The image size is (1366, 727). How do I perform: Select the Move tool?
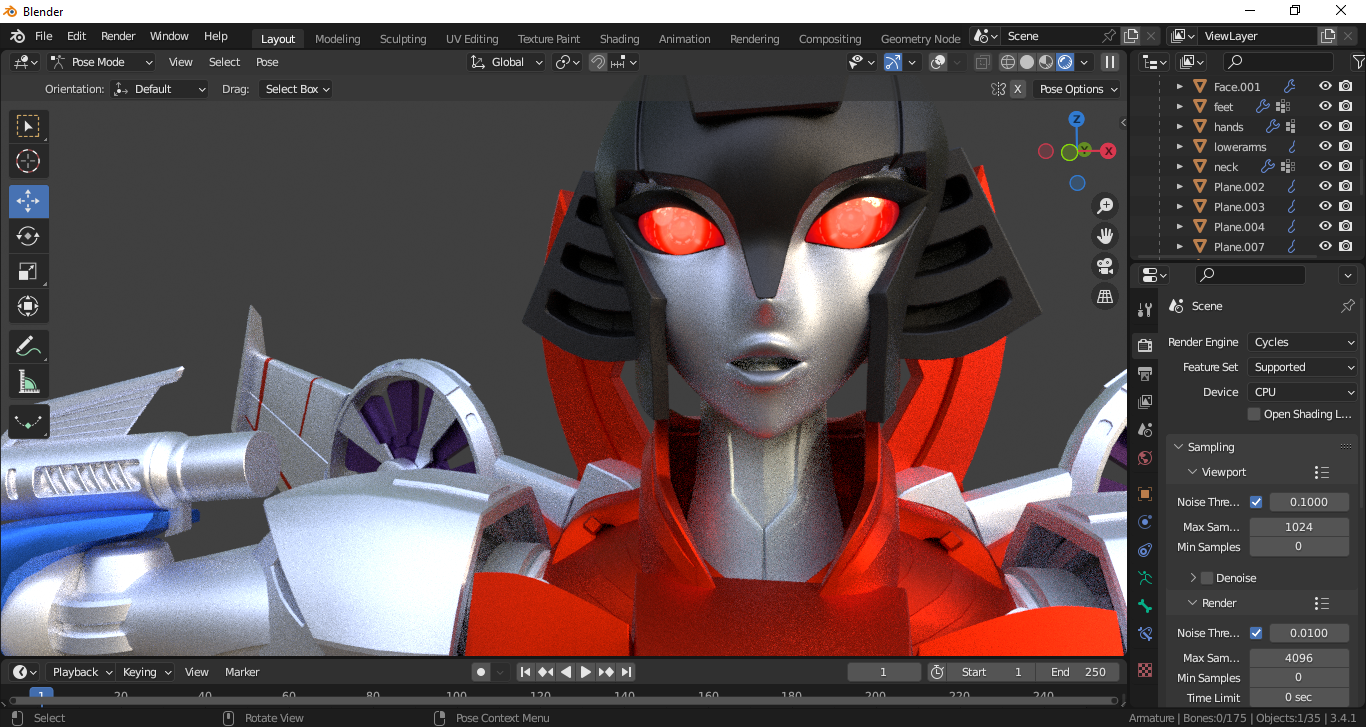(28, 201)
